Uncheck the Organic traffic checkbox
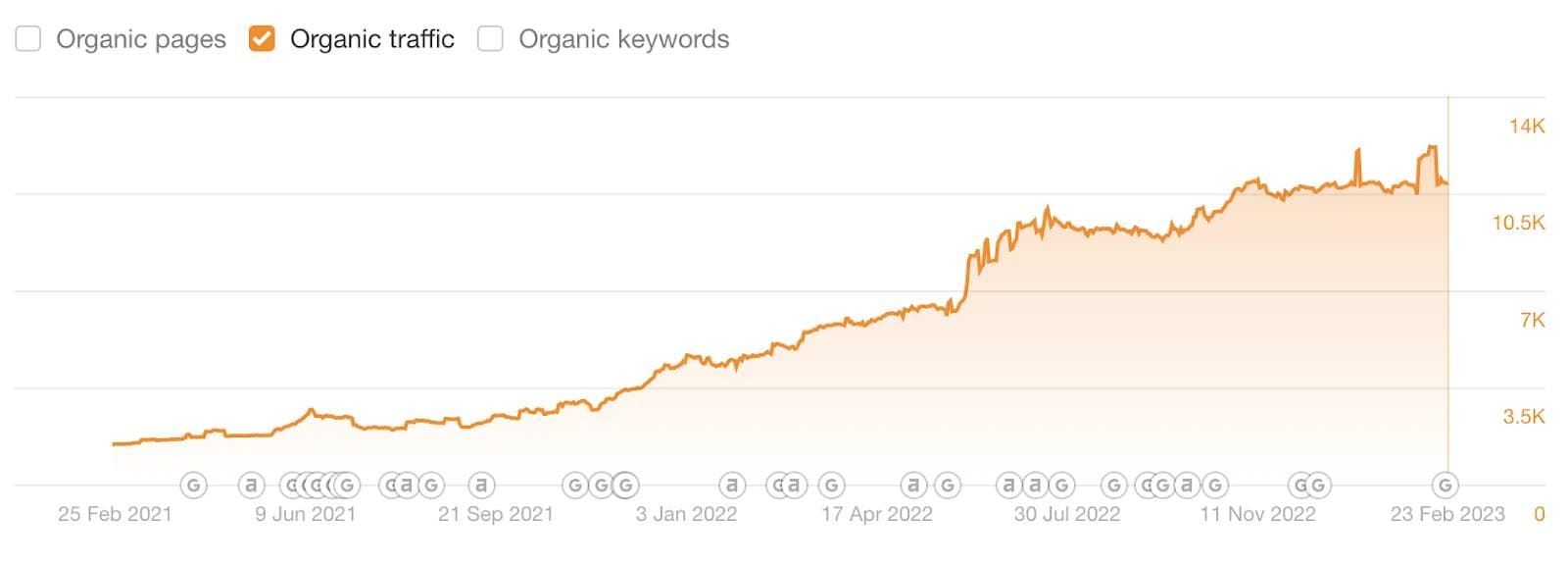Screen dimensions: 1568x564 [x=262, y=39]
